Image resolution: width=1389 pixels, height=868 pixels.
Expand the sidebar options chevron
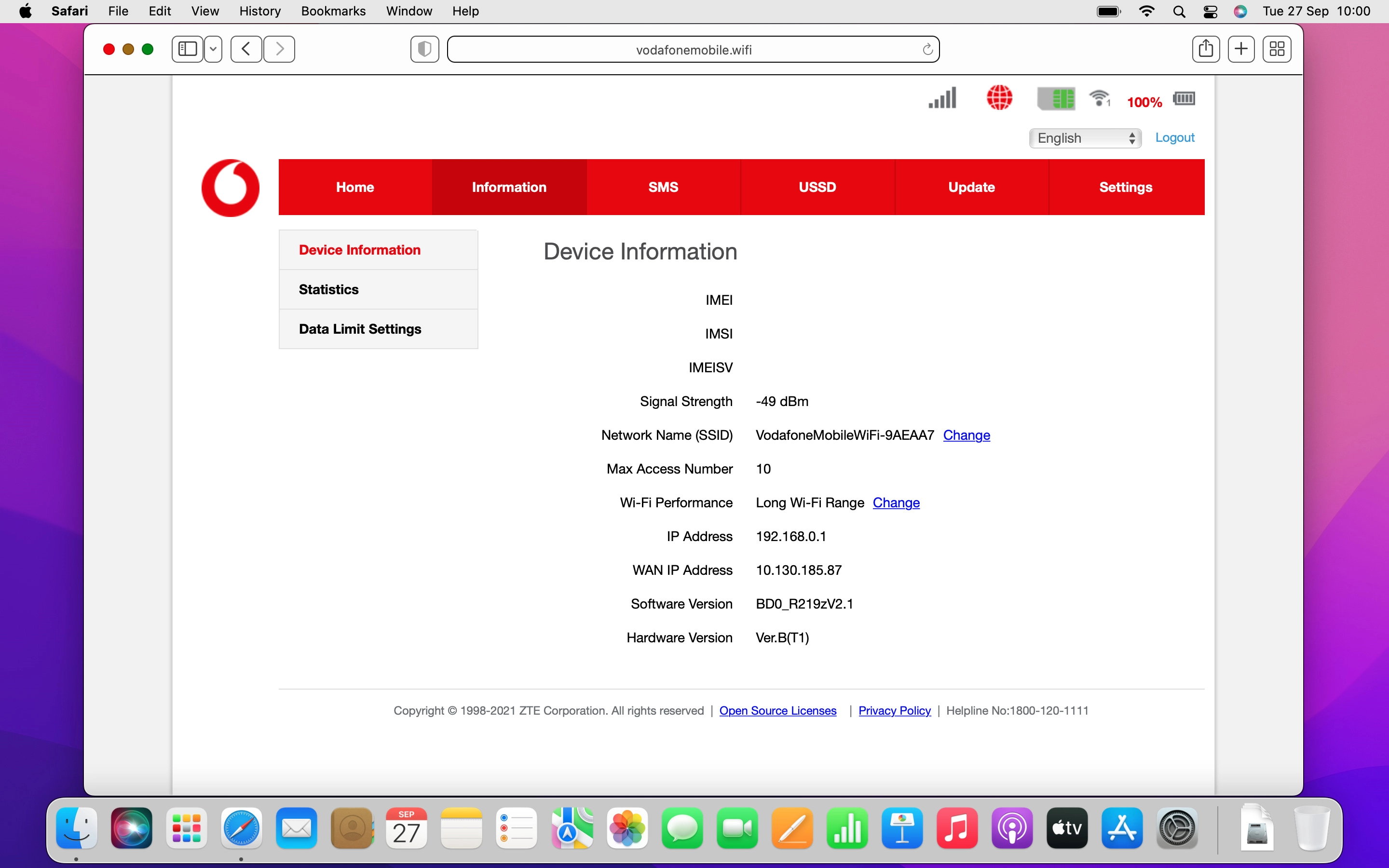(213, 49)
